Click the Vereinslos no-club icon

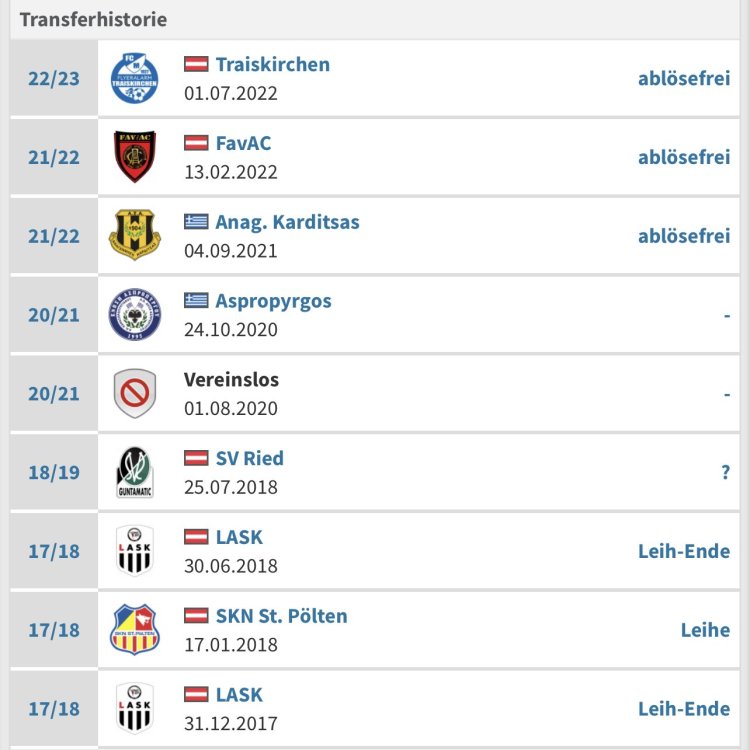134,393
